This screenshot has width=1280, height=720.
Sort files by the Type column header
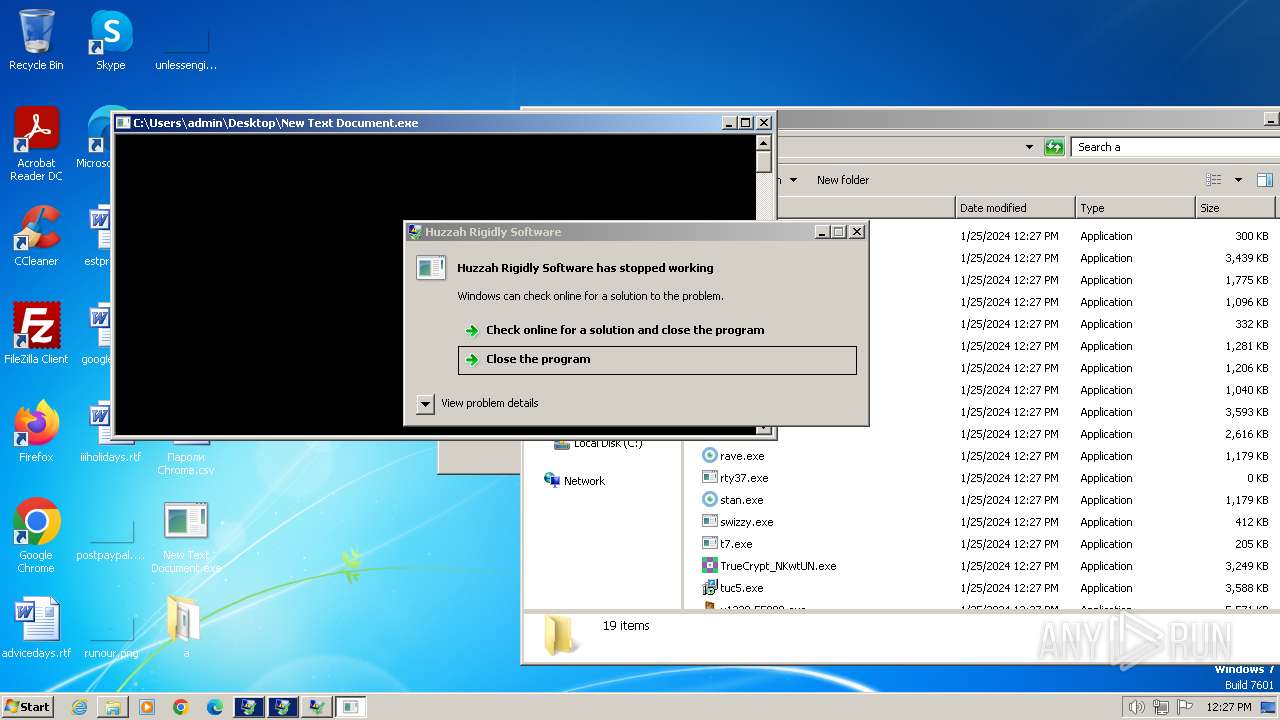click(x=1135, y=208)
